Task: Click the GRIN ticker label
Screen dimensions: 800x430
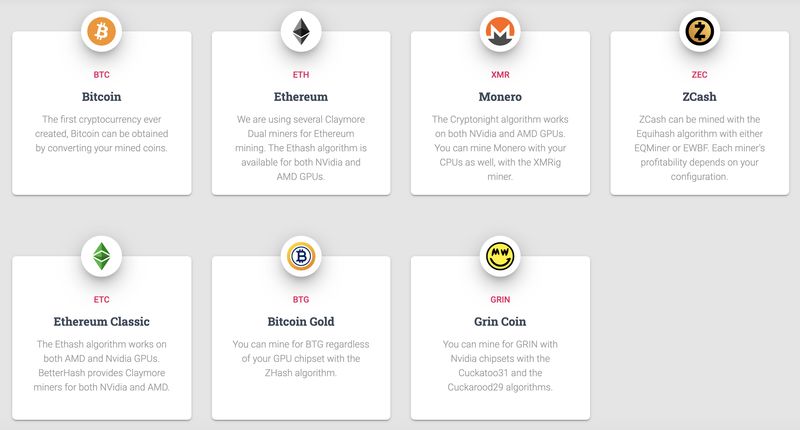Action: pos(500,298)
